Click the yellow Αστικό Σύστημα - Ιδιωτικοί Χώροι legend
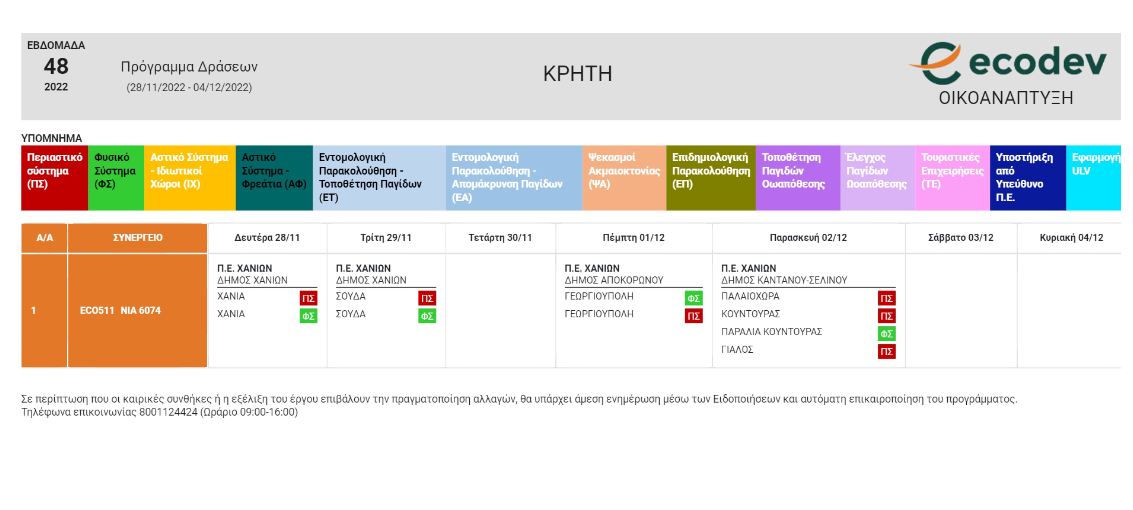Image resolution: width=1133 pixels, height=510 pixels. (x=189, y=178)
